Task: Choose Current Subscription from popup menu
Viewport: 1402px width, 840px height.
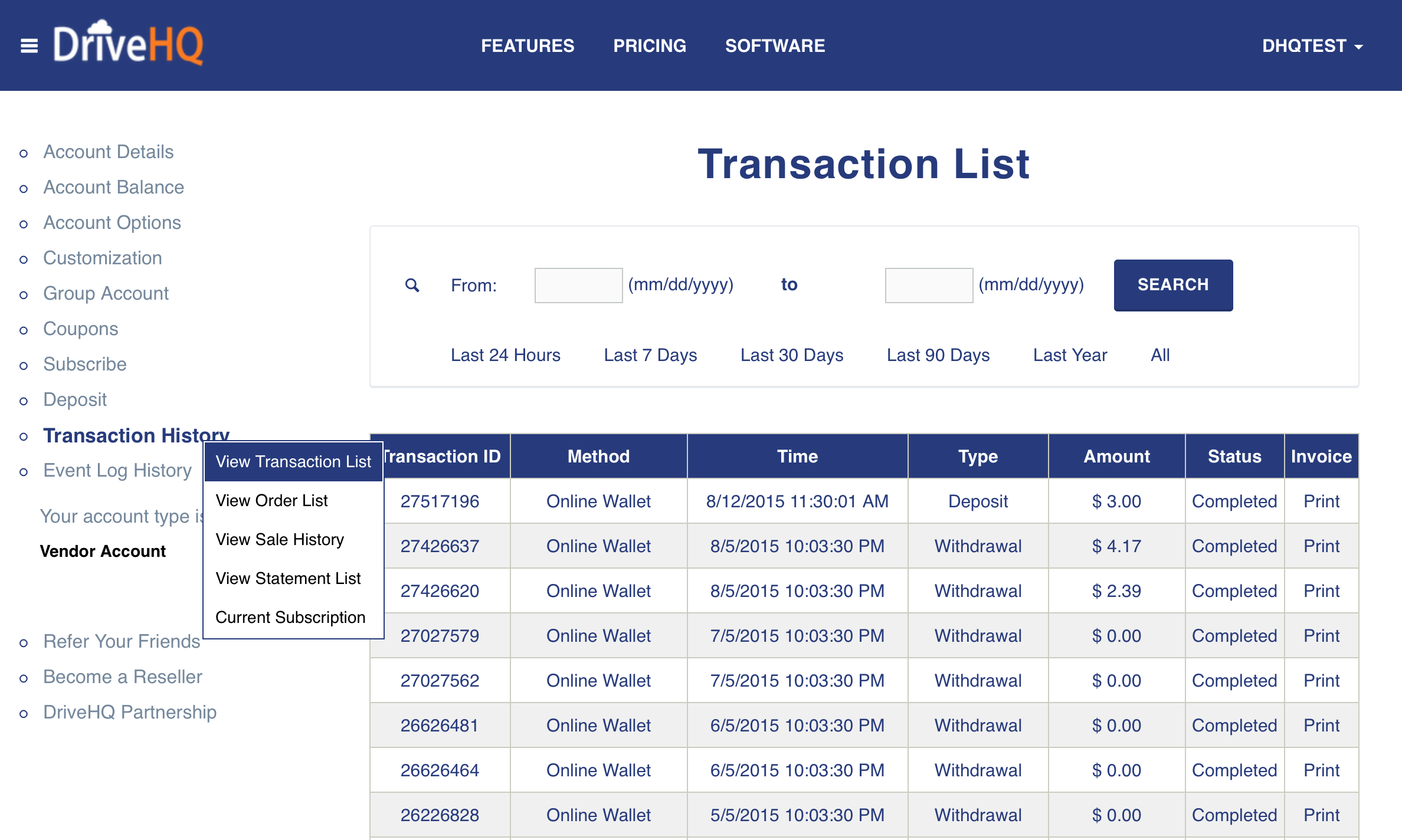Action: (x=290, y=617)
